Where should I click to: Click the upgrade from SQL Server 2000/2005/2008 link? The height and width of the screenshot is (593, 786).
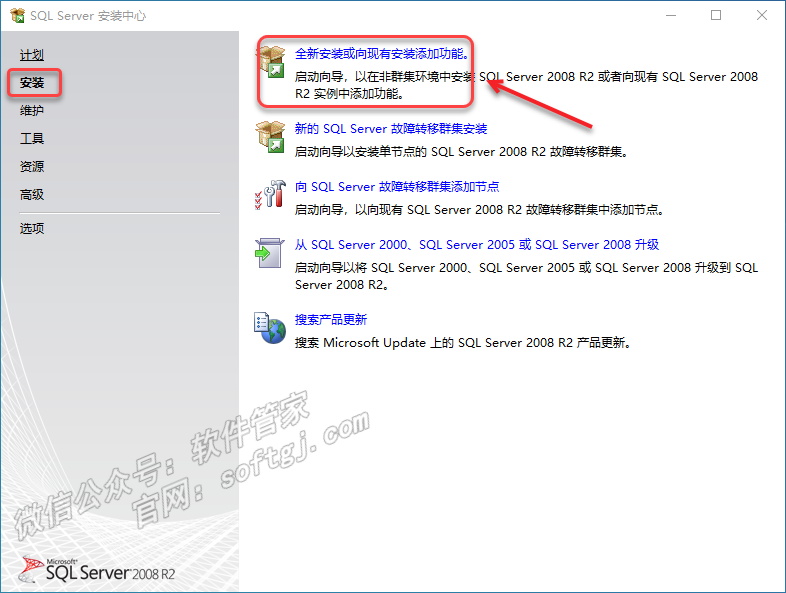point(477,245)
